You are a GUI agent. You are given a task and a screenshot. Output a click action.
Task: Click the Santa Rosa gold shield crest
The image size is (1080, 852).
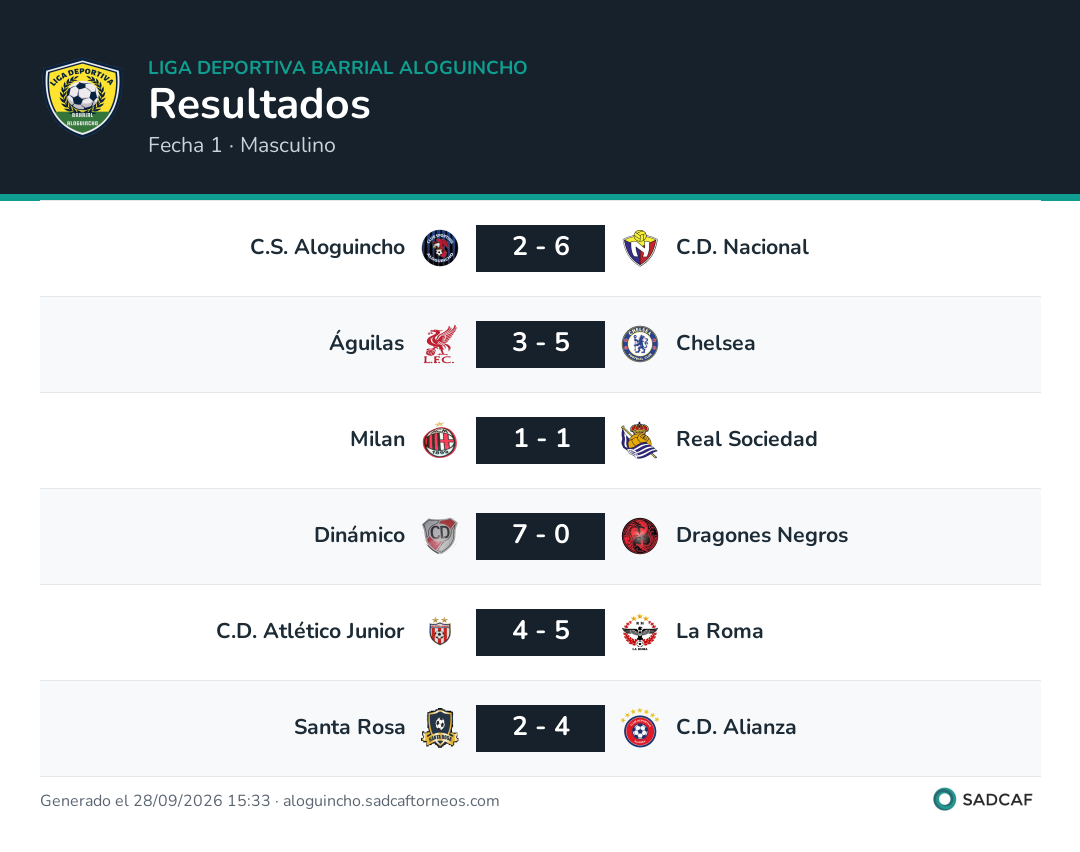[x=439, y=728]
